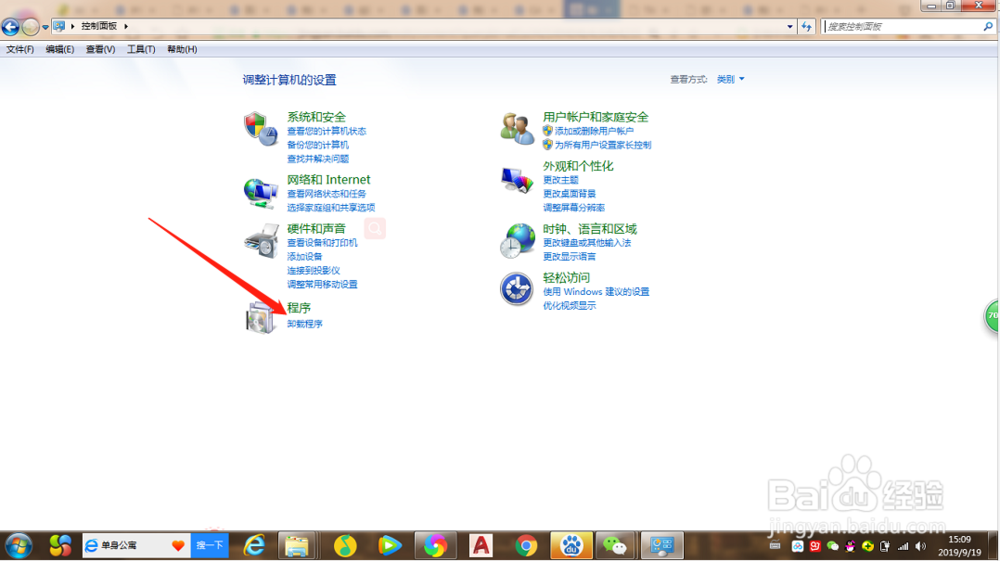Click the 卸载程序 link
Screen dimensions: 1000x561
point(304,324)
